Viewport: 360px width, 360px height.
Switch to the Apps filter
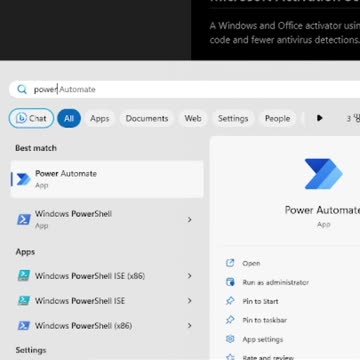coord(100,118)
